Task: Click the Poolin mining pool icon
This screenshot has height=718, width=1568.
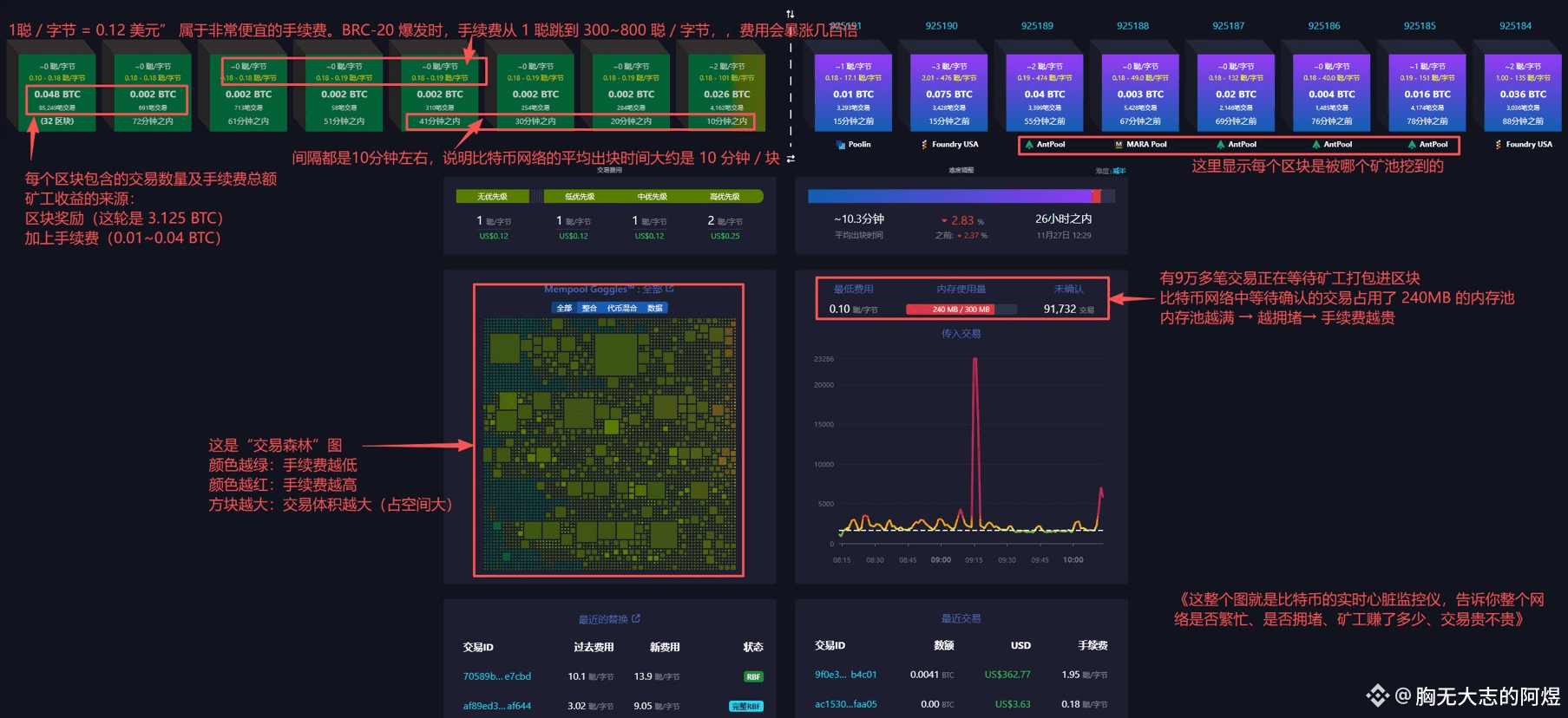Action: (840, 145)
